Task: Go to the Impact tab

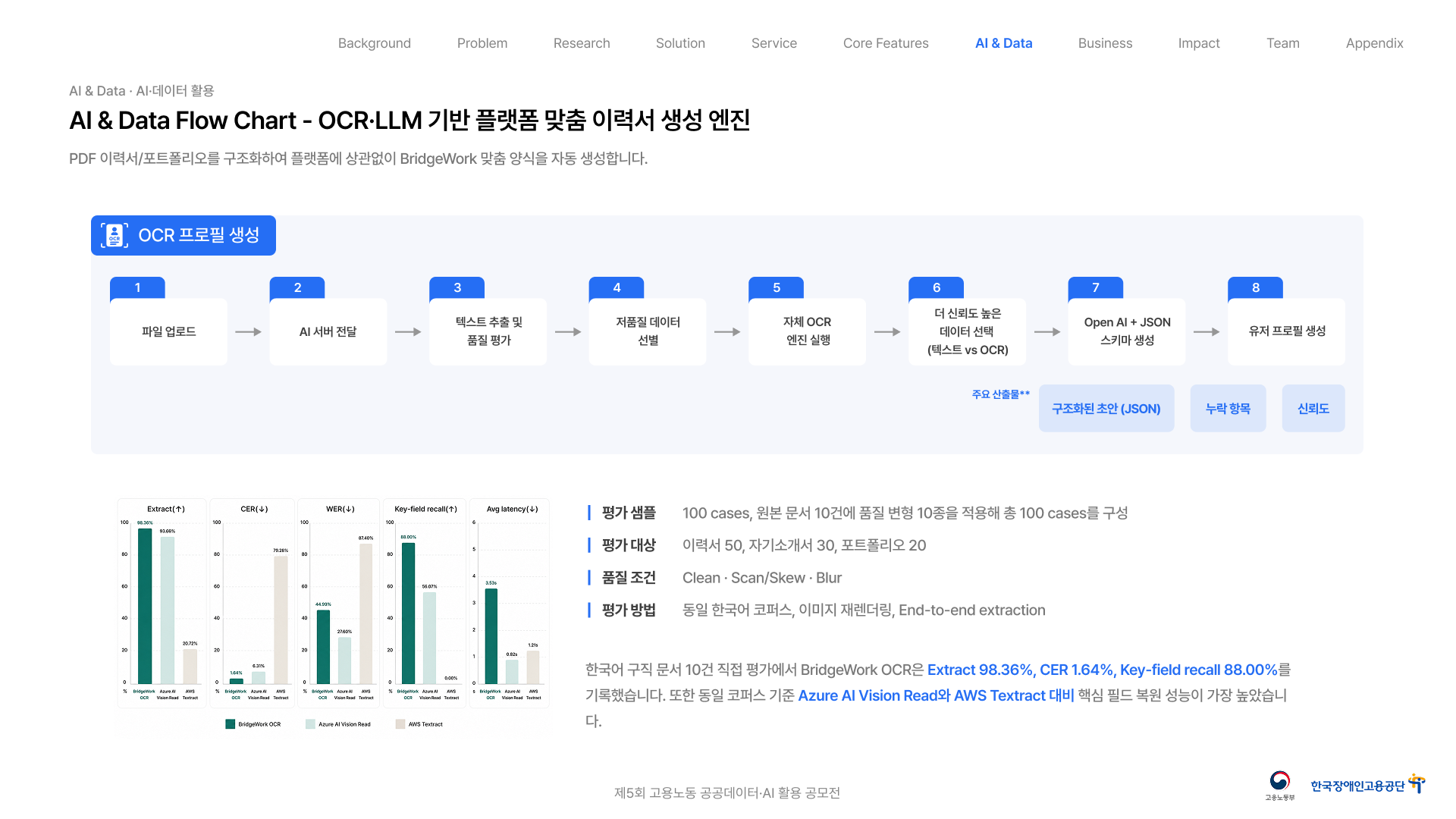Action: tap(1199, 43)
